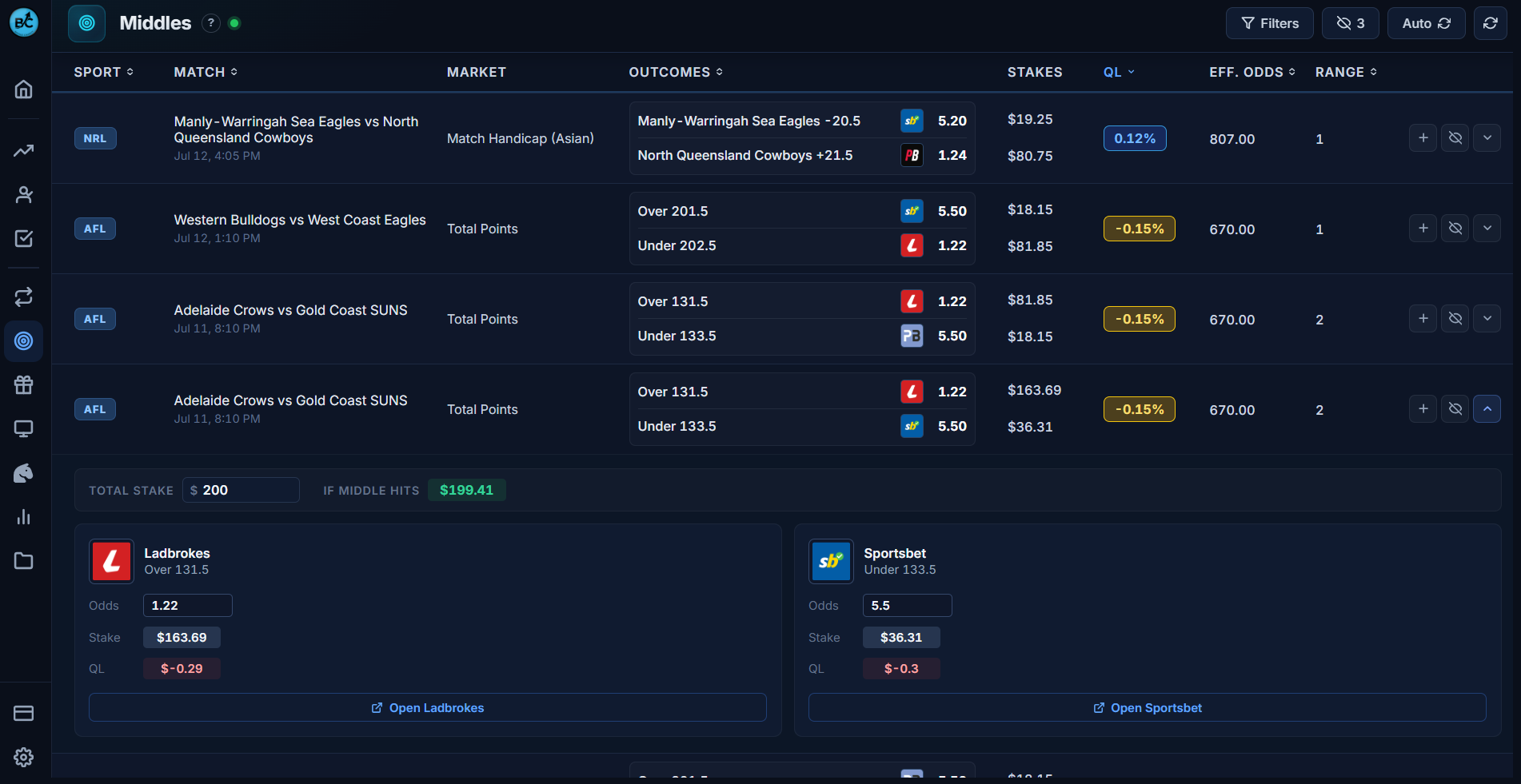The image size is (1521, 784).
Task: Edit the Sportsbet odds field 5.5
Action: click(908, 605)
